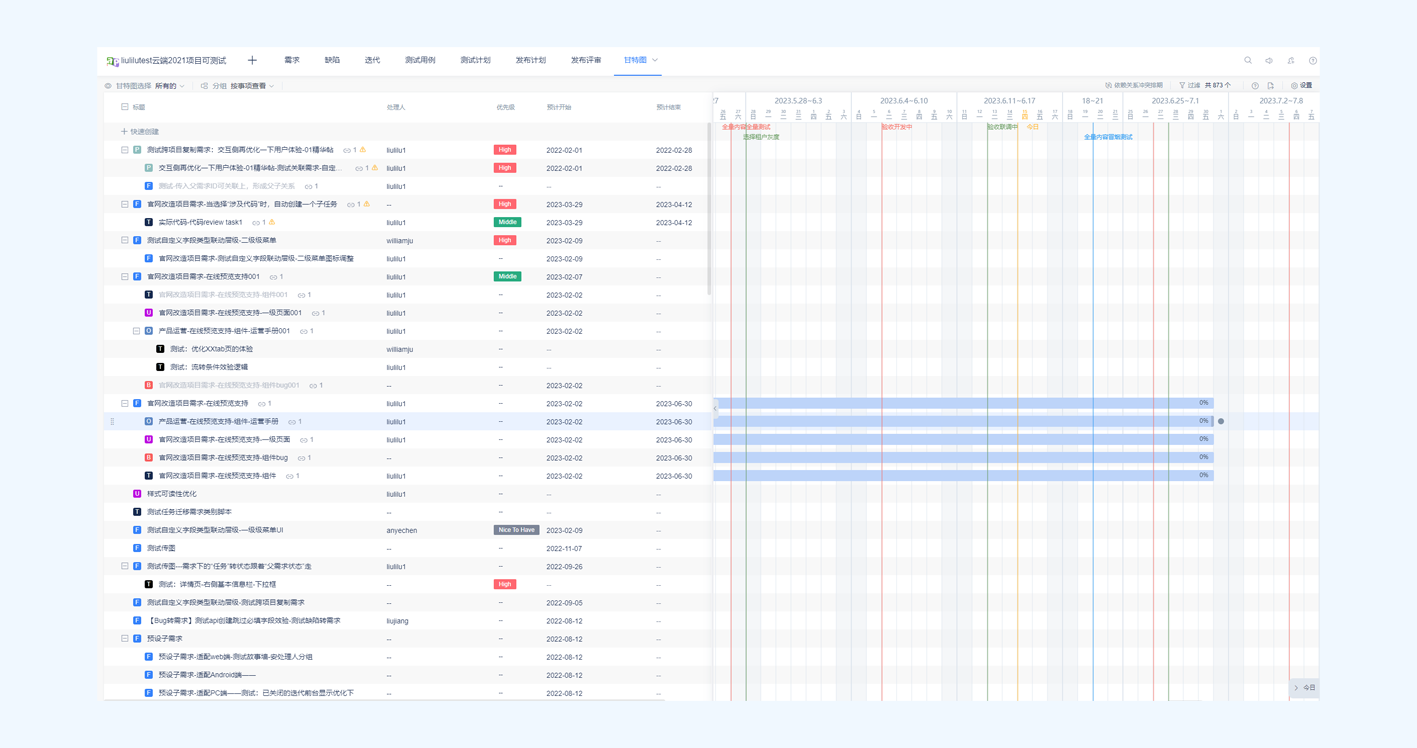Viewport: 1417px width, 748px height.
Task: Switch to the 需求 tab
Action: tap(292, 60)
